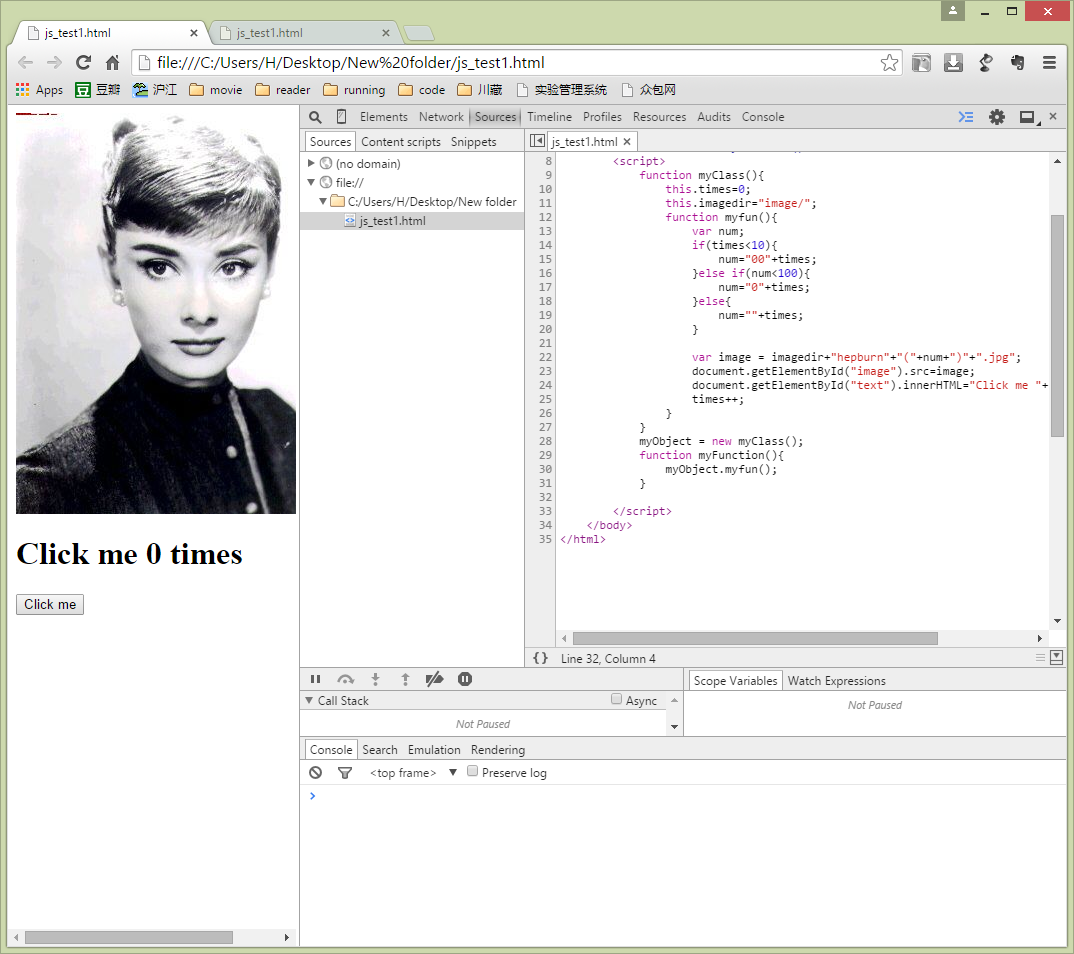Open the Apps grid shortcut
1074x954 pixels.
pos(39,90)
